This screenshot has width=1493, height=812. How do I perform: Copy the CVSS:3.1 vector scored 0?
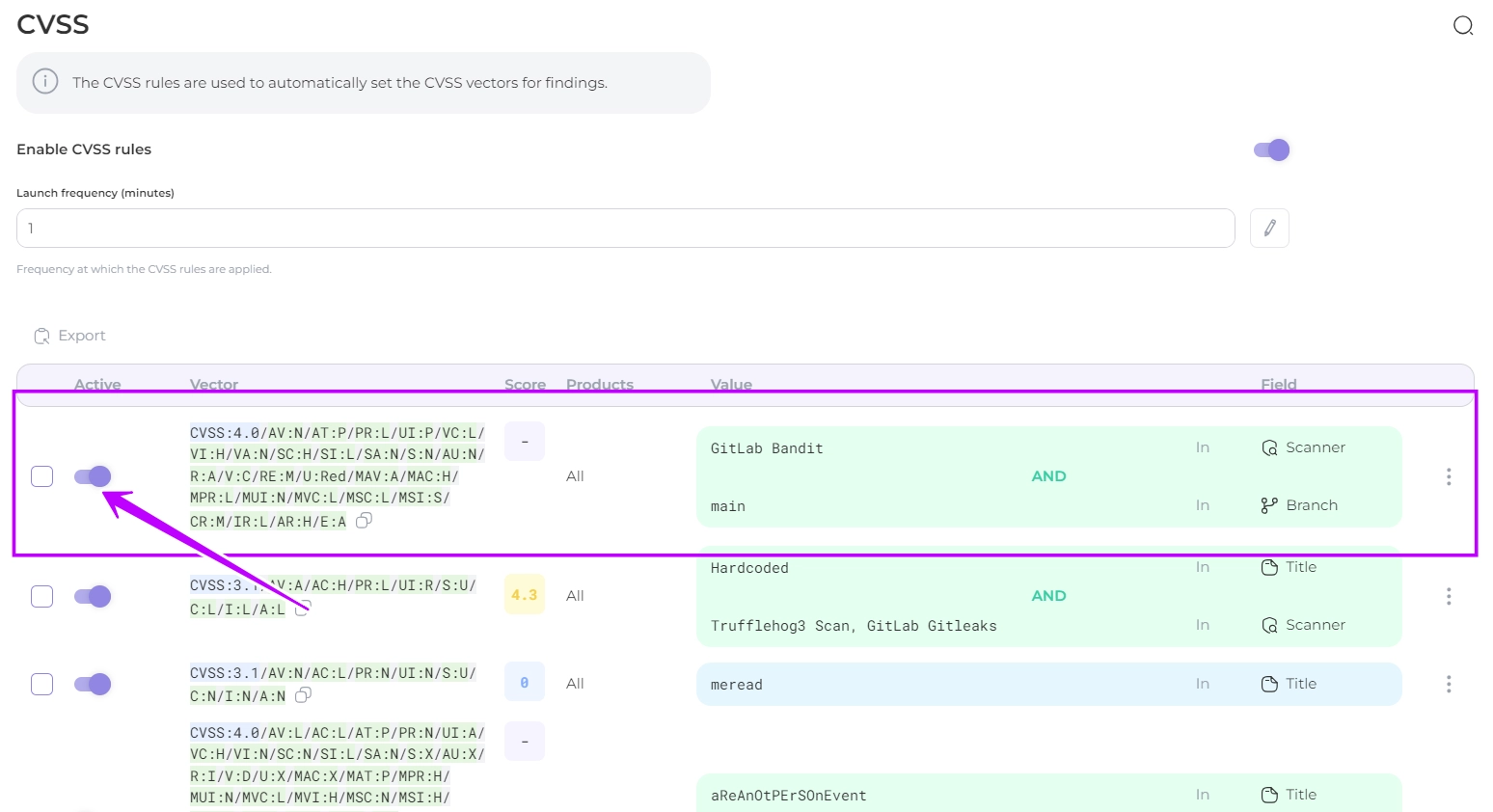coord(303,695)
